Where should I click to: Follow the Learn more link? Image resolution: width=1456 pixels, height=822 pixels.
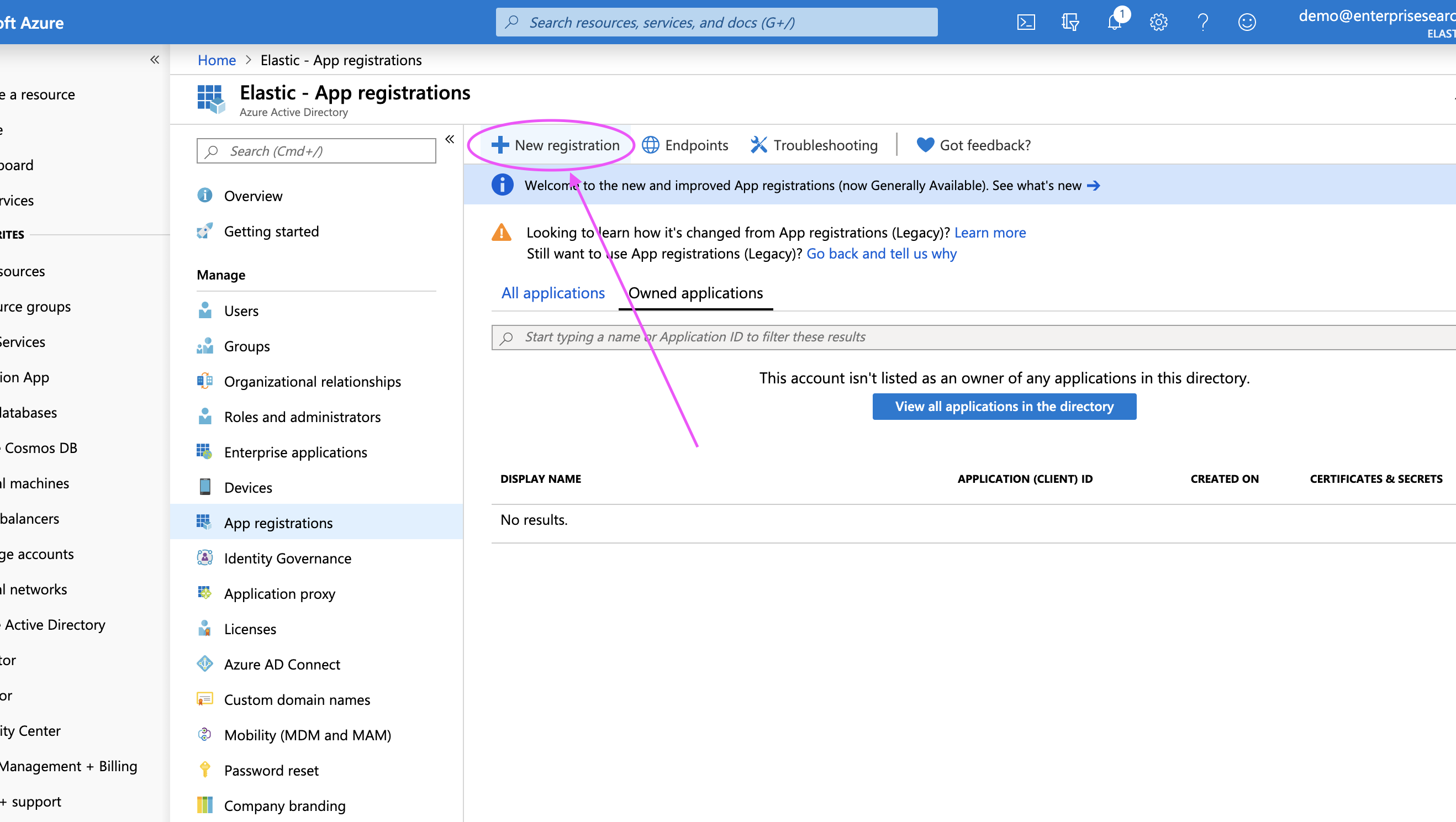[990, 233]
